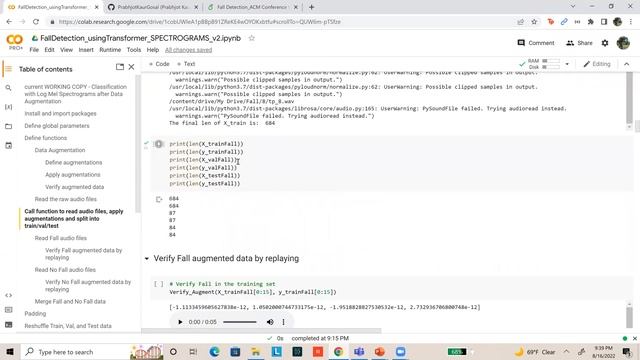Open a new browser tab
The width and height of the screenshot is (640, 360).
311,7
